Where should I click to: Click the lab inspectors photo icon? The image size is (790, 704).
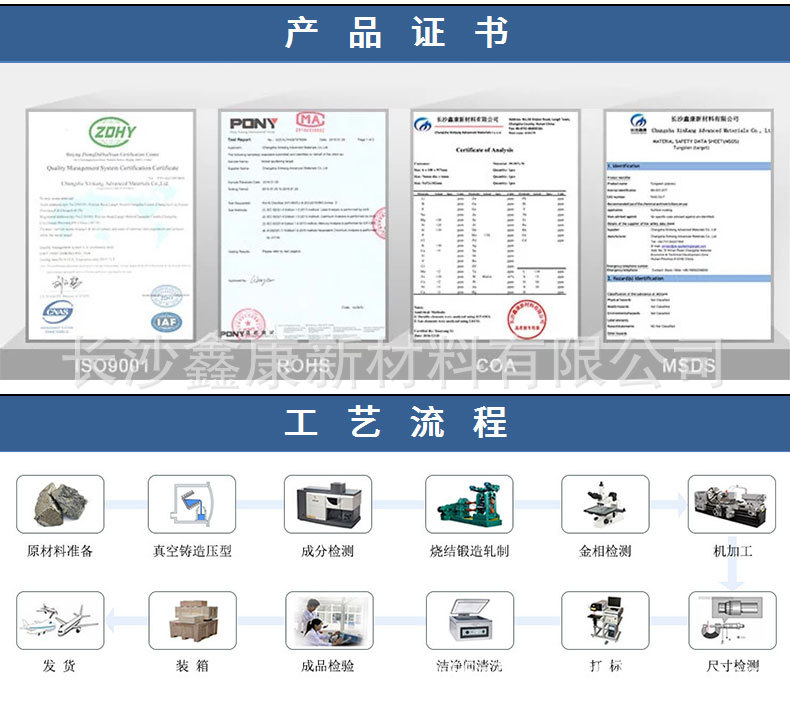click(x=329, y=620)
